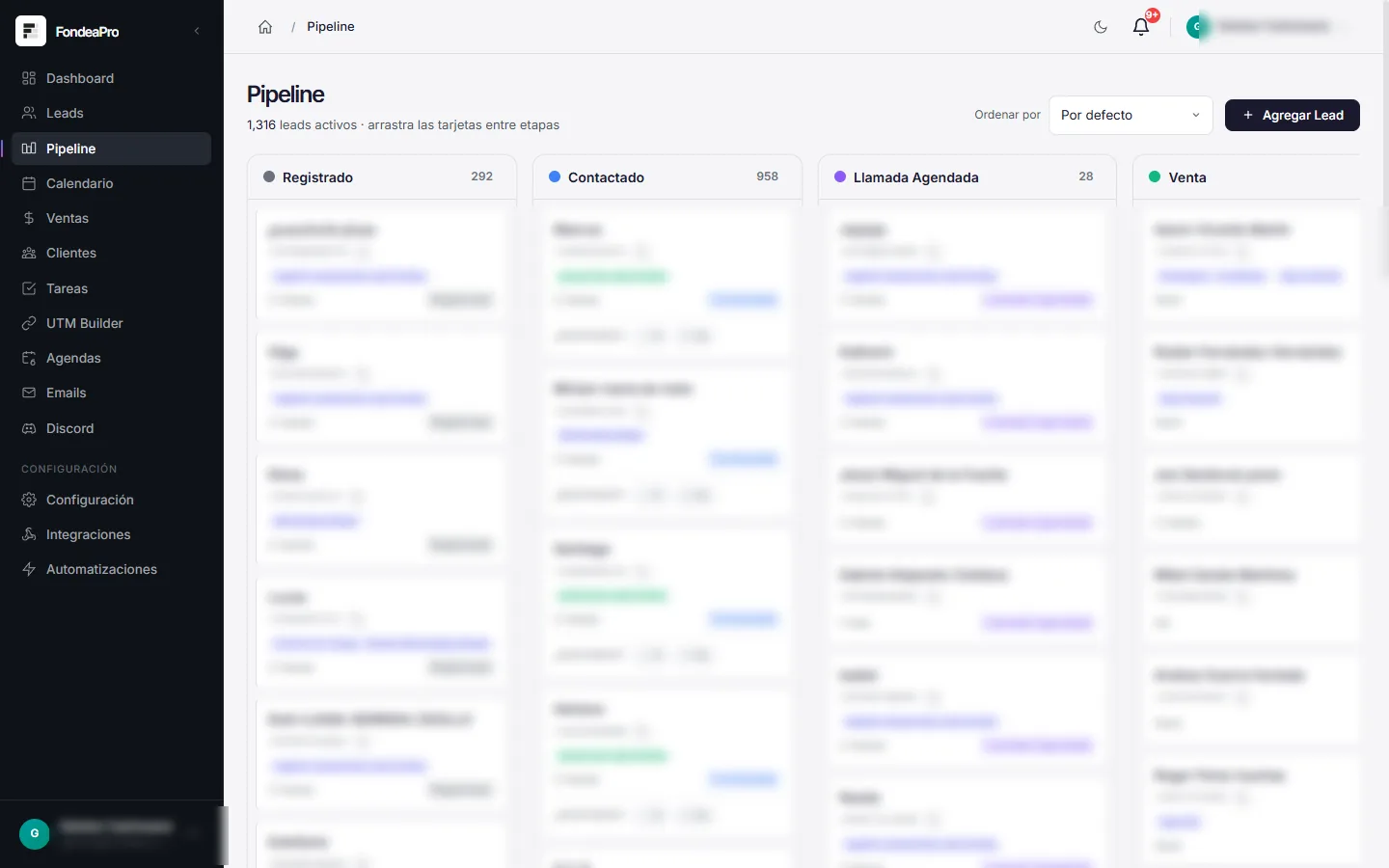Click the user avatar in sidebar footer

pos(35,833)
